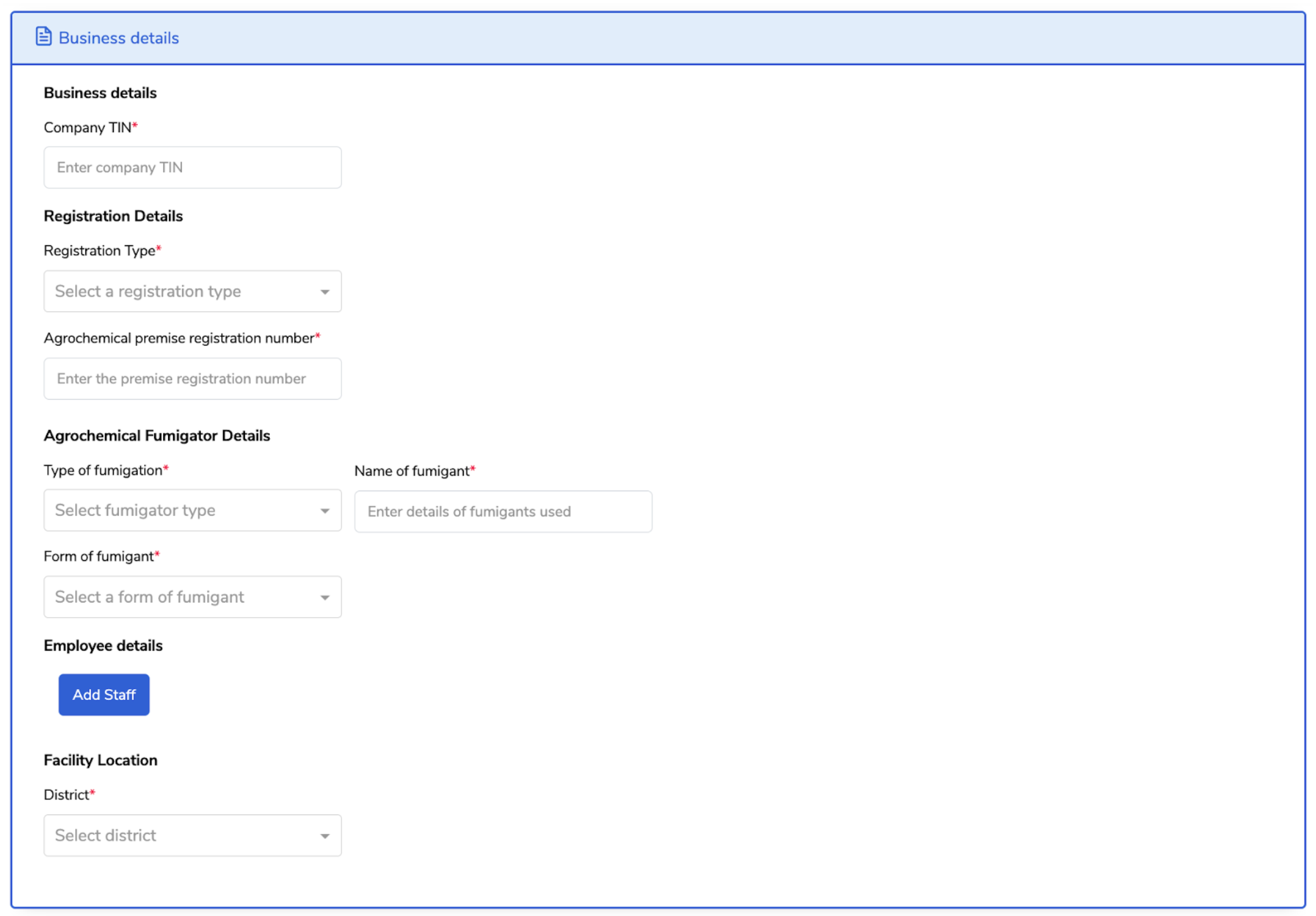The image size is (1316, 916).
Task: Click the district dropdown caret arrow
Action: click(x=325, y=836)
